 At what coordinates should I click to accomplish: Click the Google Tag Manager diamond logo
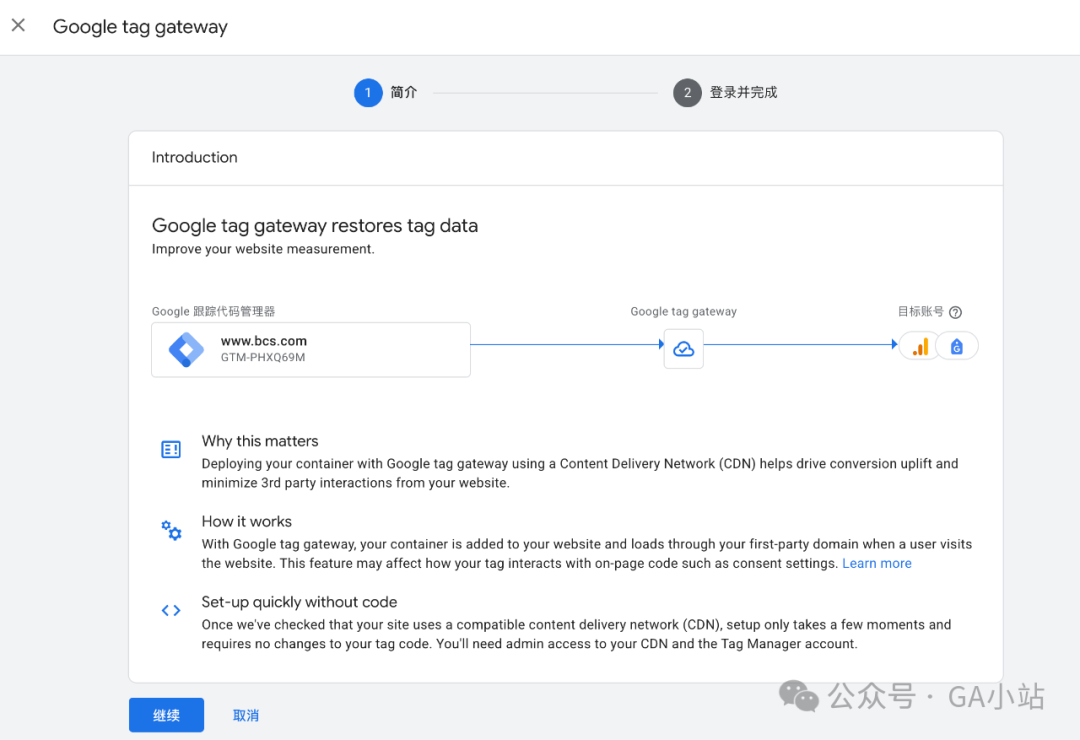click(187, 349)
